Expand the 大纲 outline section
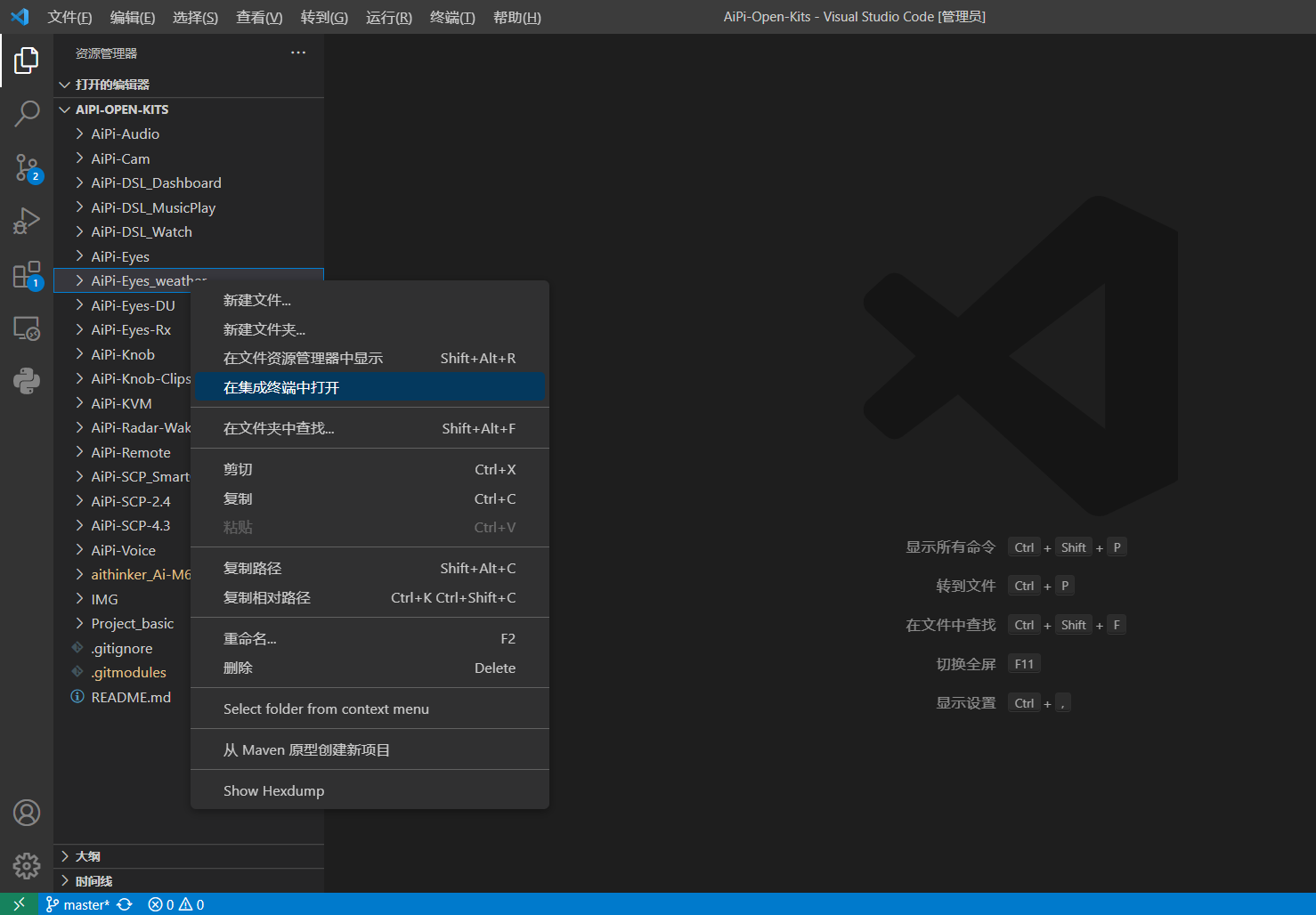Viewport: 1316px width, 915px height. tap(64, 856)
